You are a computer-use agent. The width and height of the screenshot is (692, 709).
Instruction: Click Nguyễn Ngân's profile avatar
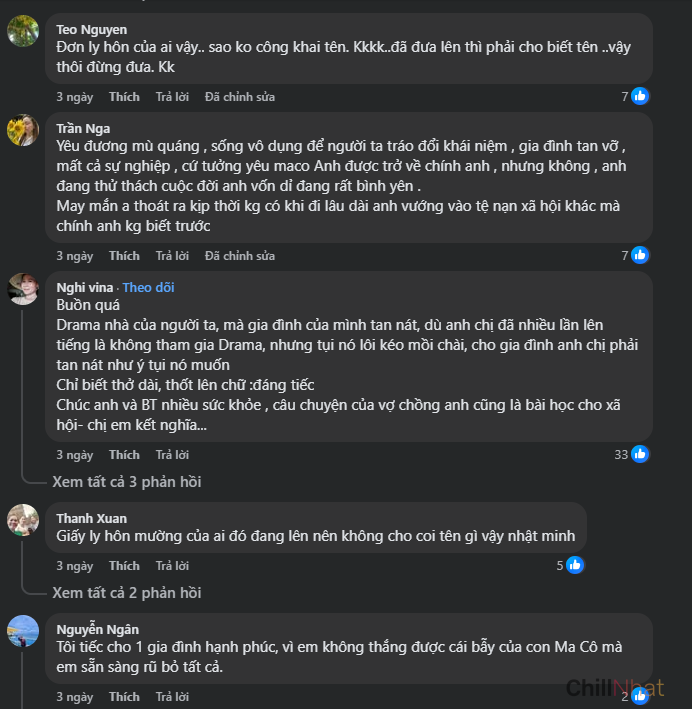click(x=23, y=630)
